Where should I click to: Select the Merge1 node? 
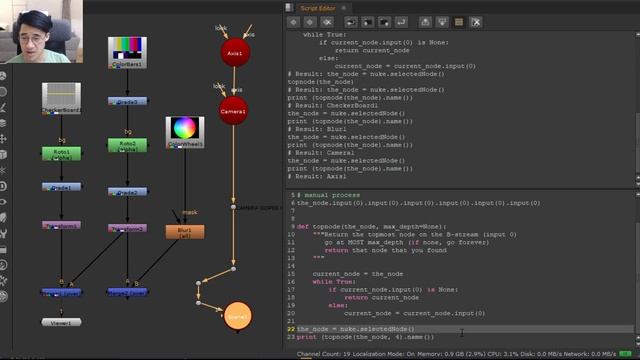tap(61, 293)
